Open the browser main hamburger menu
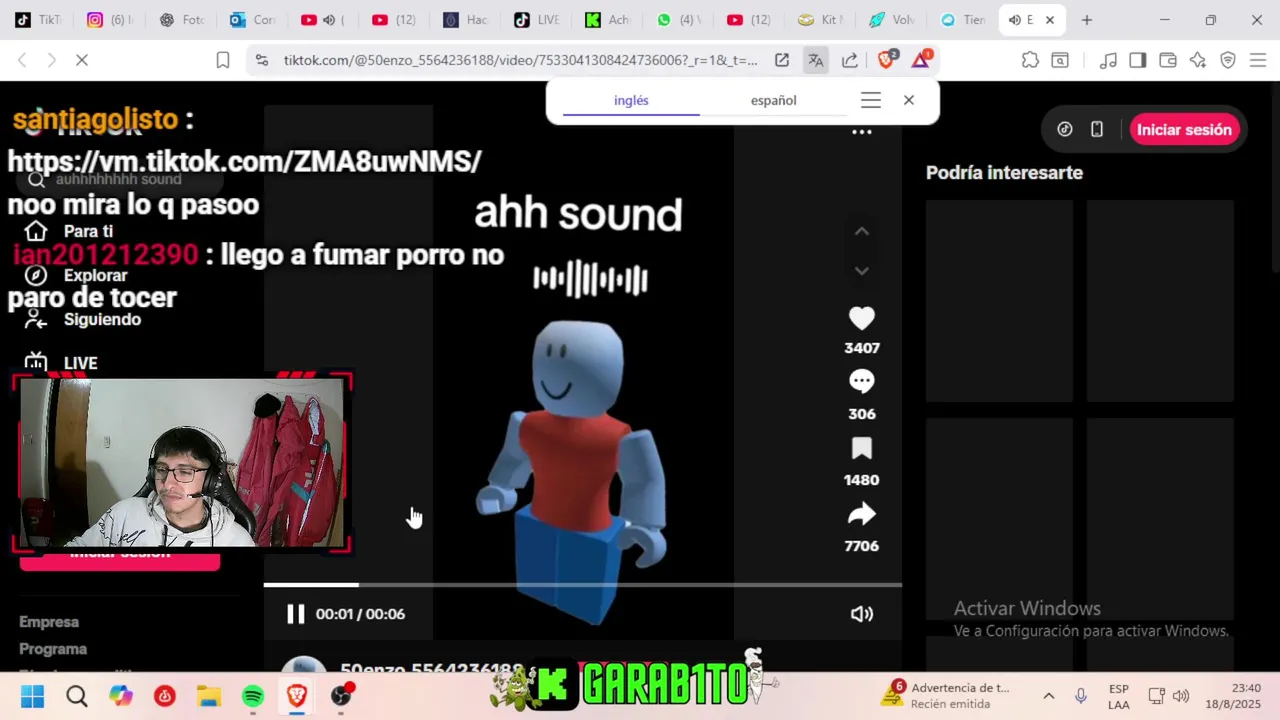The width and height of the screenshot is (1280, 720). [x=1258, y=60]
